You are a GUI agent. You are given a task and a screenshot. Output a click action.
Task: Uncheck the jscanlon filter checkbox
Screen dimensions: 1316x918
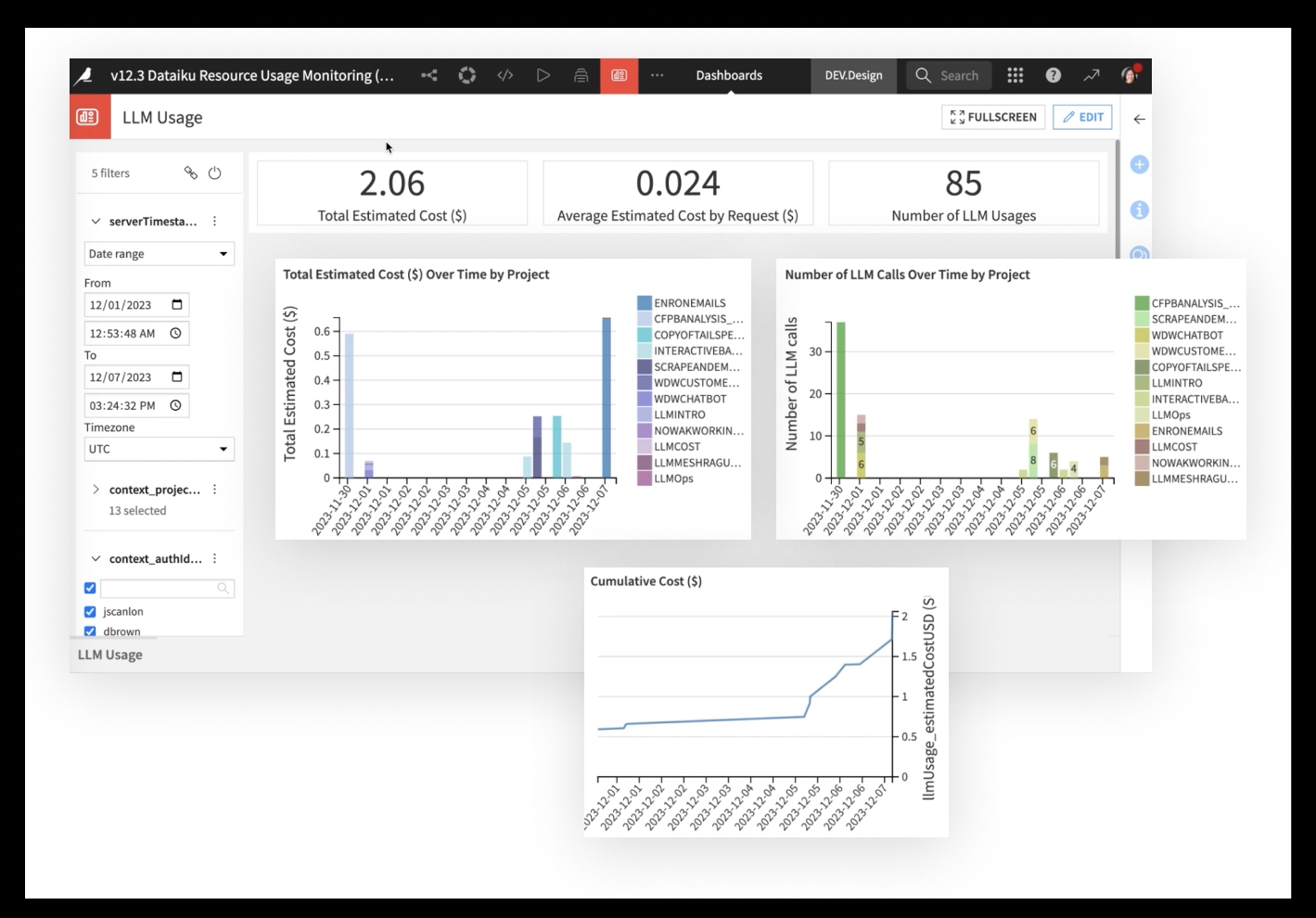click(90, 611)
